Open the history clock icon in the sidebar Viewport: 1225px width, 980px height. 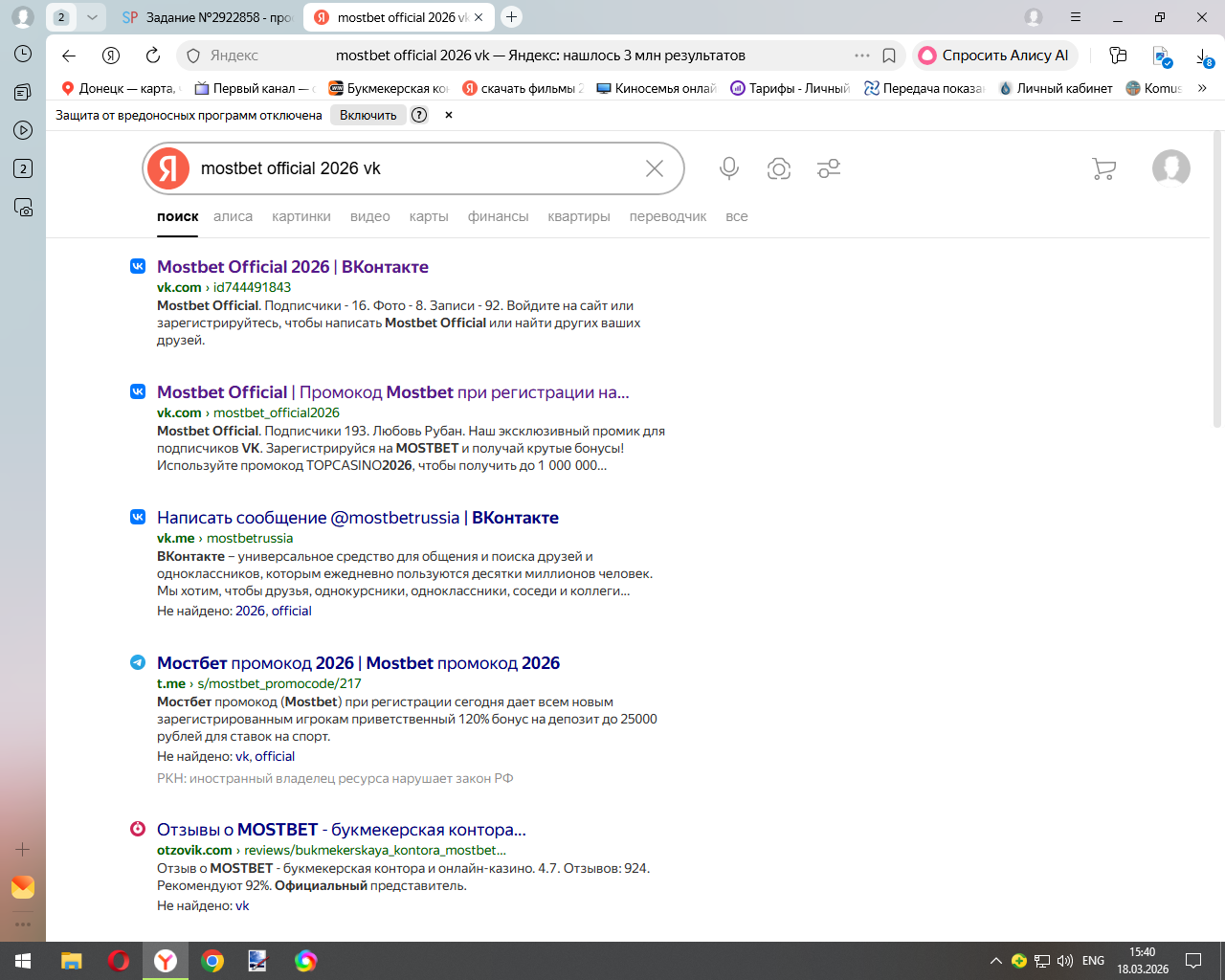pos(23,54)
